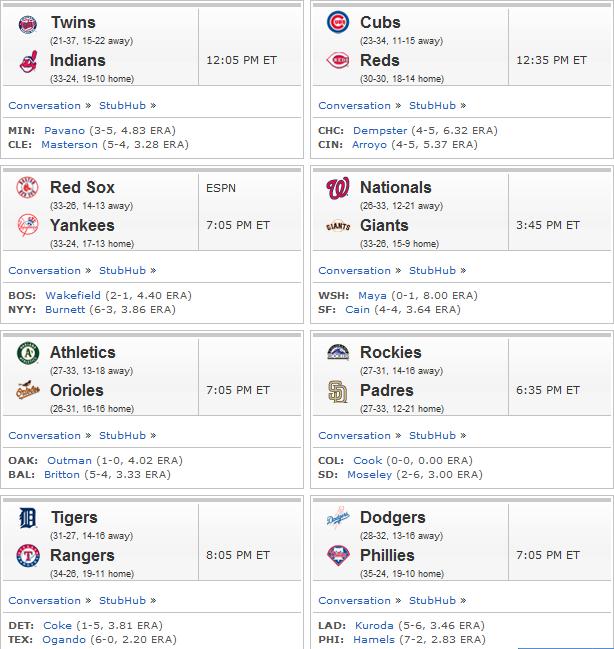The height and width of the screenshot is (649, 614).
Task: Open Britton's player page link
Action: [x=62, y=474]
